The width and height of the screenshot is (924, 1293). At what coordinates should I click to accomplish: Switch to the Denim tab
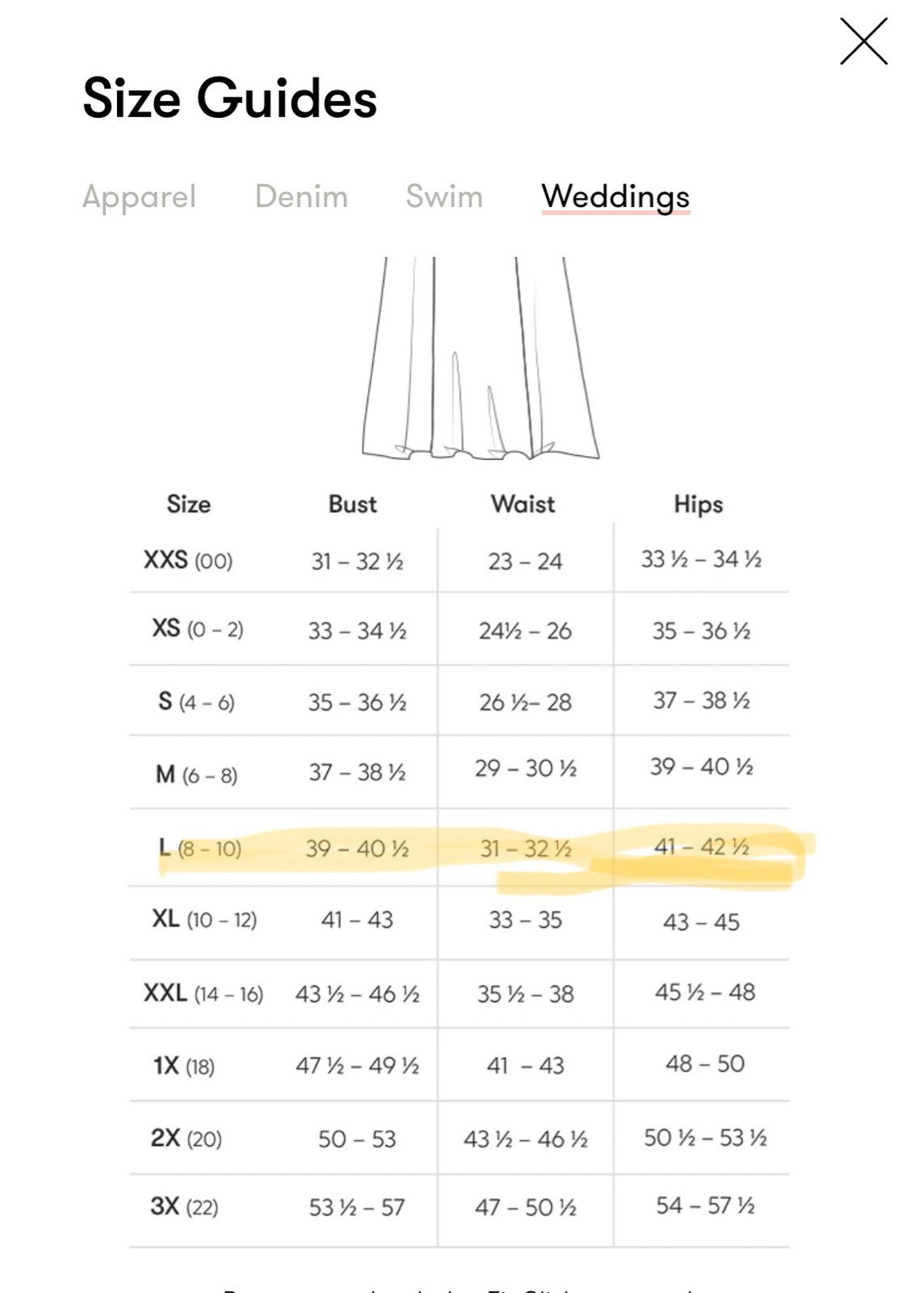[x=301, y=196]
